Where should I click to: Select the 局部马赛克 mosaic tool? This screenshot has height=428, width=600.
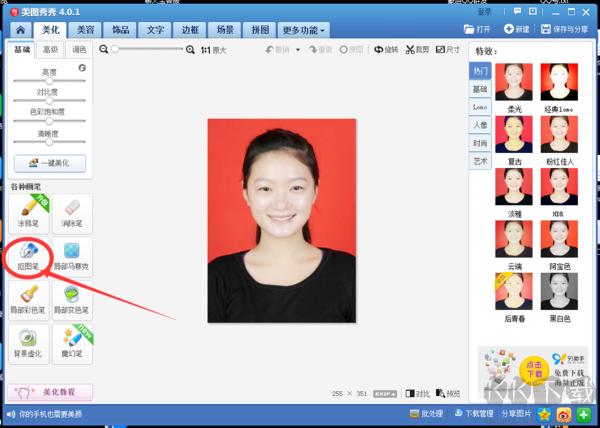72,257
